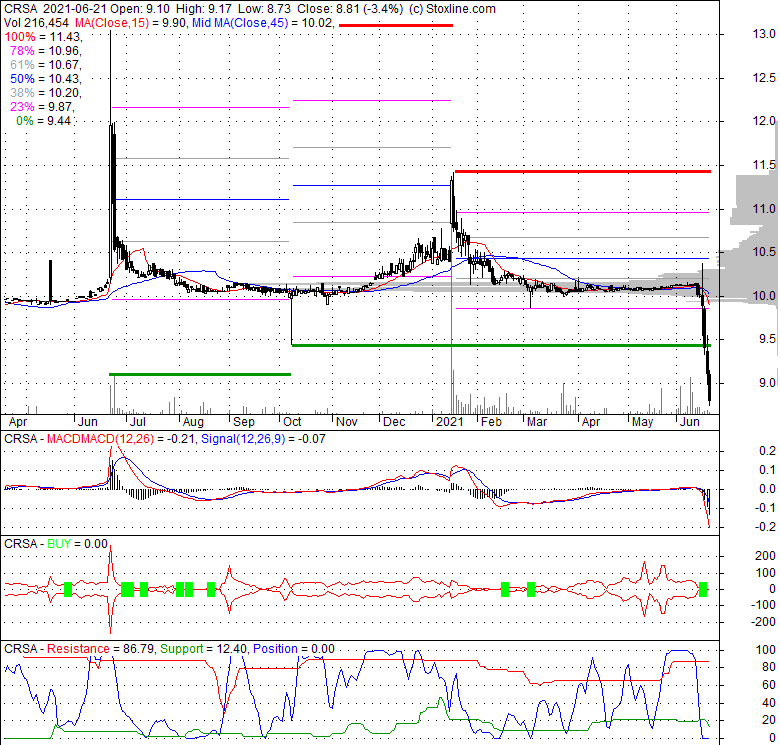
Task: Click the Position = 0.00 legend
Action: click(293, 649)
